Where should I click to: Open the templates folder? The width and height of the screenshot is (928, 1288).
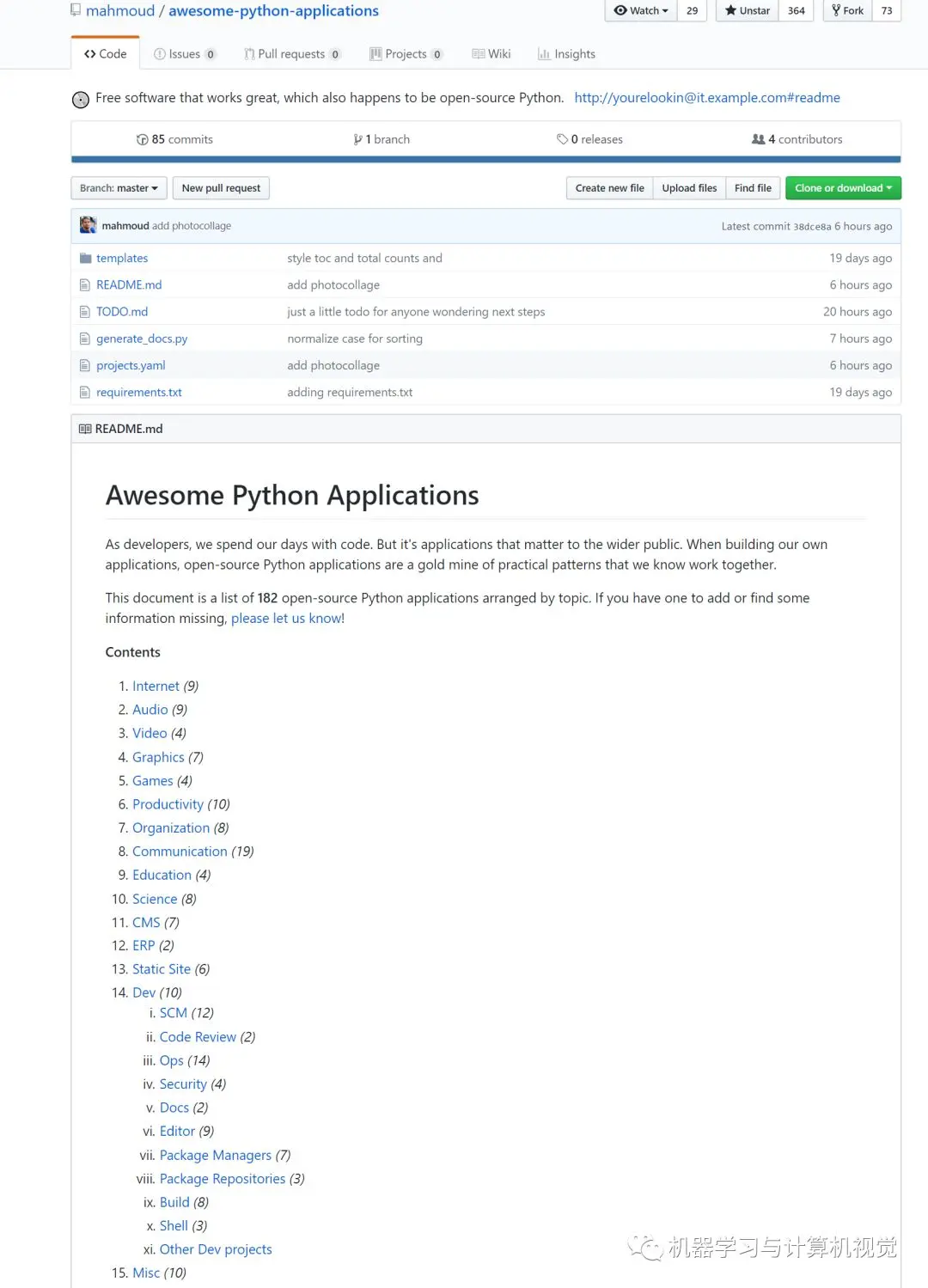point(122,258)
